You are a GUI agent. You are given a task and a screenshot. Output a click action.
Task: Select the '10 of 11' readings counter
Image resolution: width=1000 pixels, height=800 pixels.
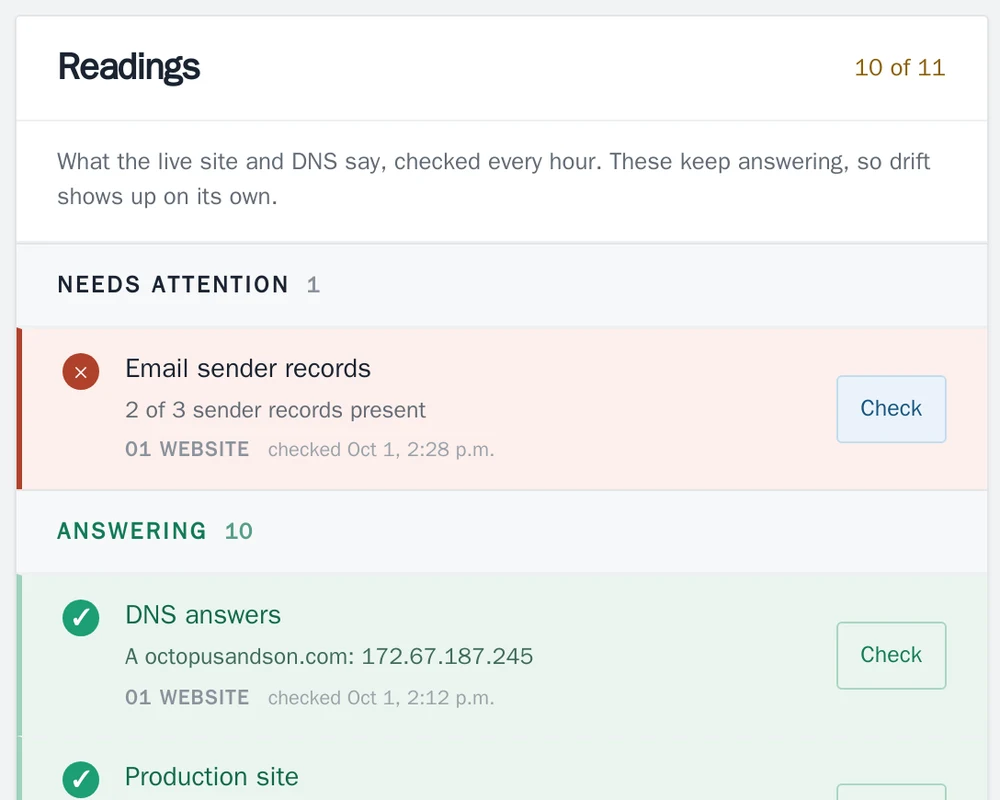click(899, 68)
